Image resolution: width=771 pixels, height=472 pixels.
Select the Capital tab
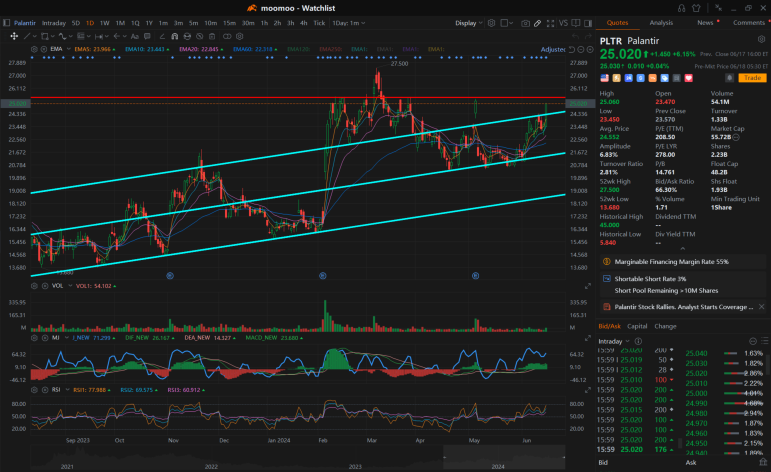pos(637,326)
